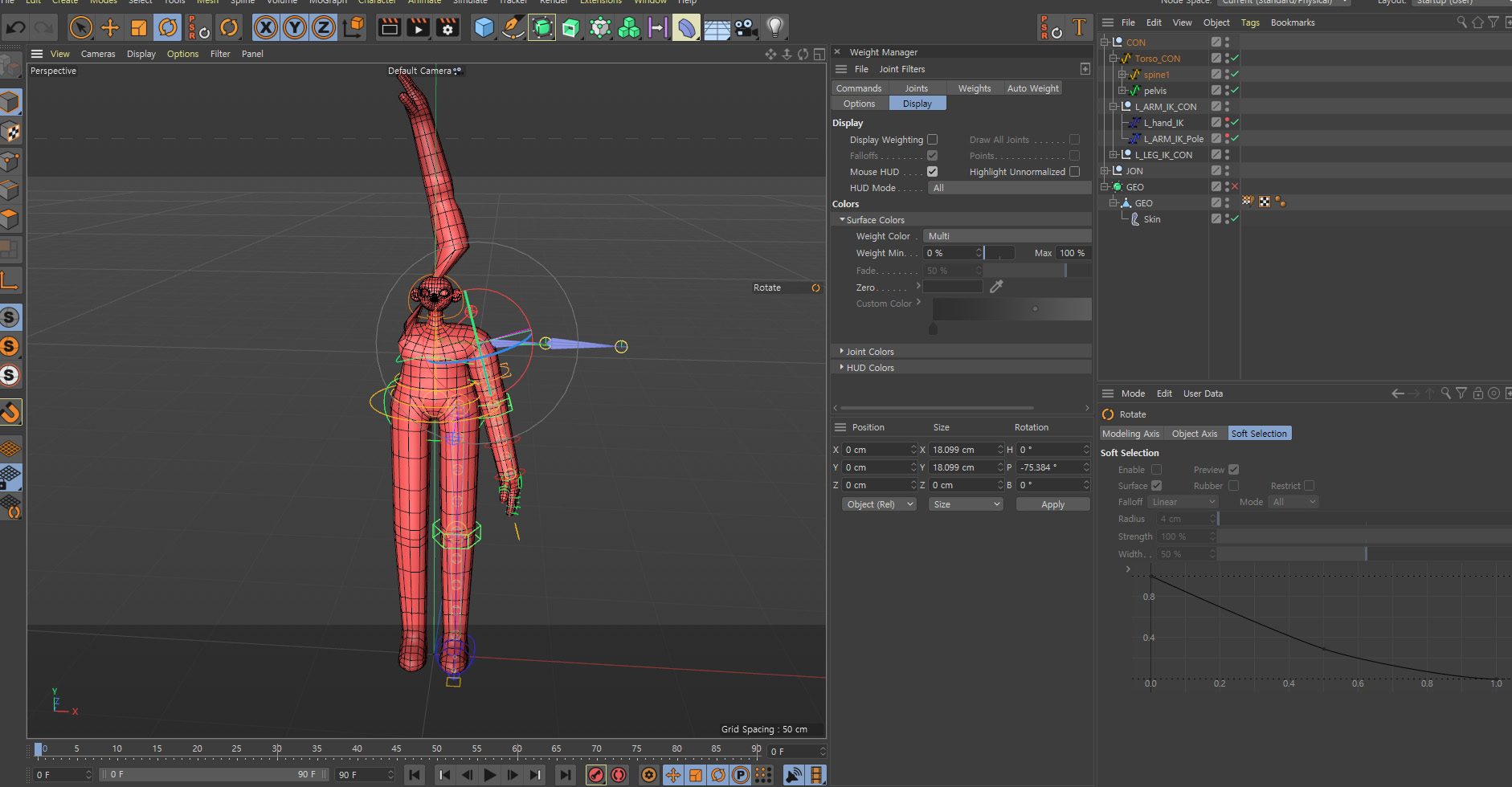This screenshot has height=787, width=1512.
Task: Open the Options tab in Weight Manager
Action: click(x=860, y=104)
